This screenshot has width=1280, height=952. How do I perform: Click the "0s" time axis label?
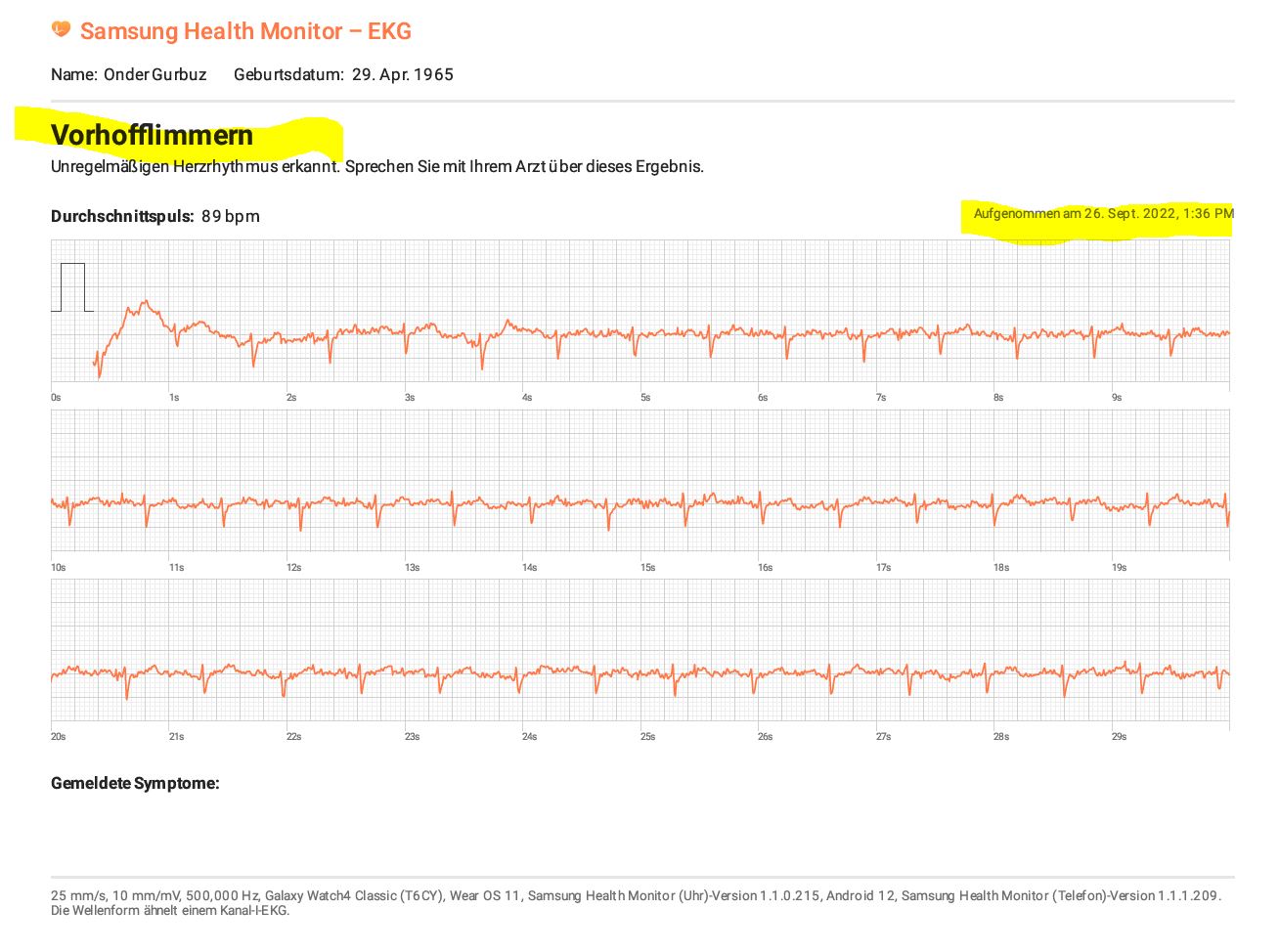(56, 398)
